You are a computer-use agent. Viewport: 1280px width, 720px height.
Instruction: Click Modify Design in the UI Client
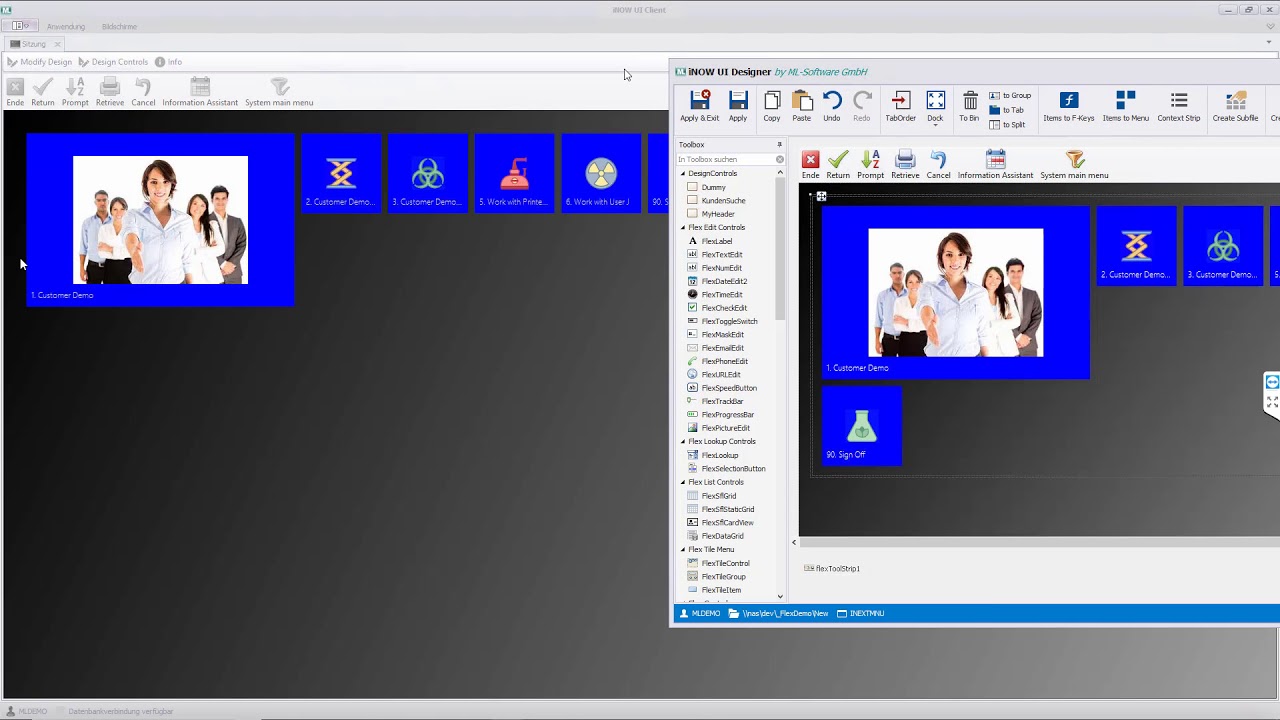(x=40, y=62)
